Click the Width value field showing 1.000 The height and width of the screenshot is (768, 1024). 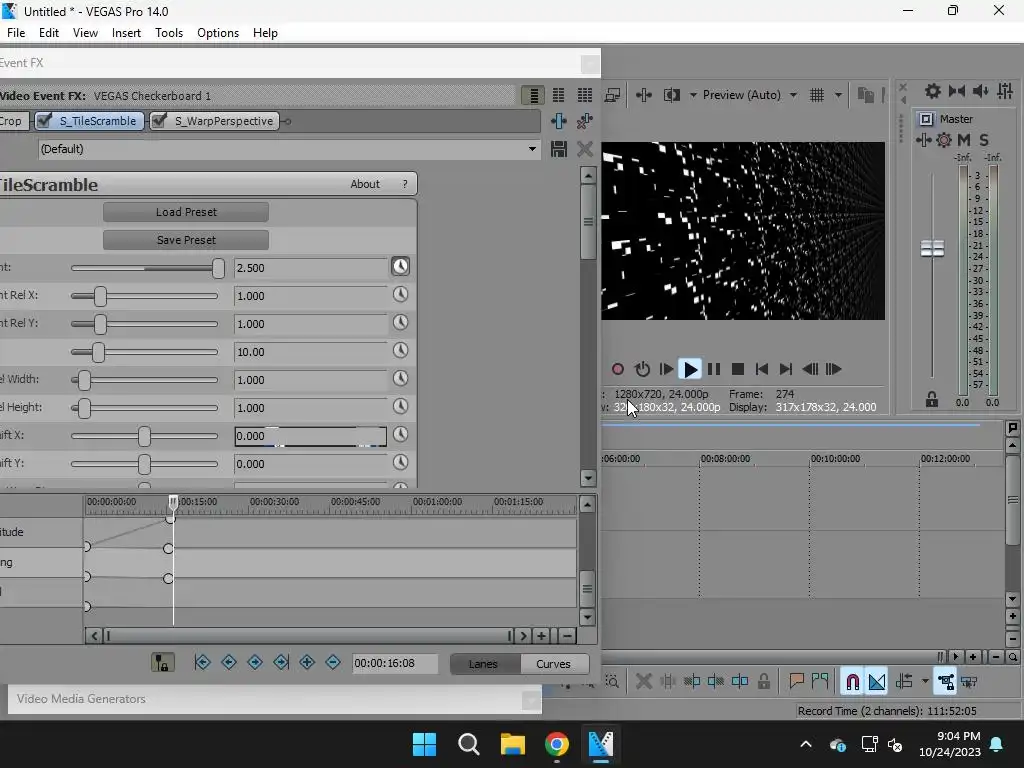tap(310, 380)
